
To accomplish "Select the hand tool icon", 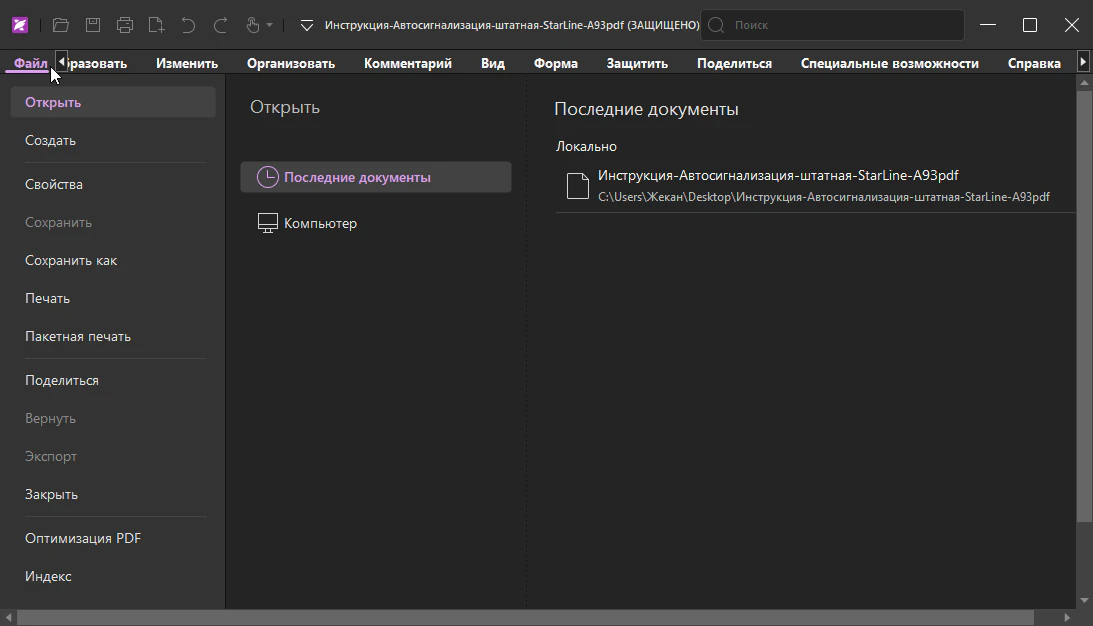I will coord(252,25).
